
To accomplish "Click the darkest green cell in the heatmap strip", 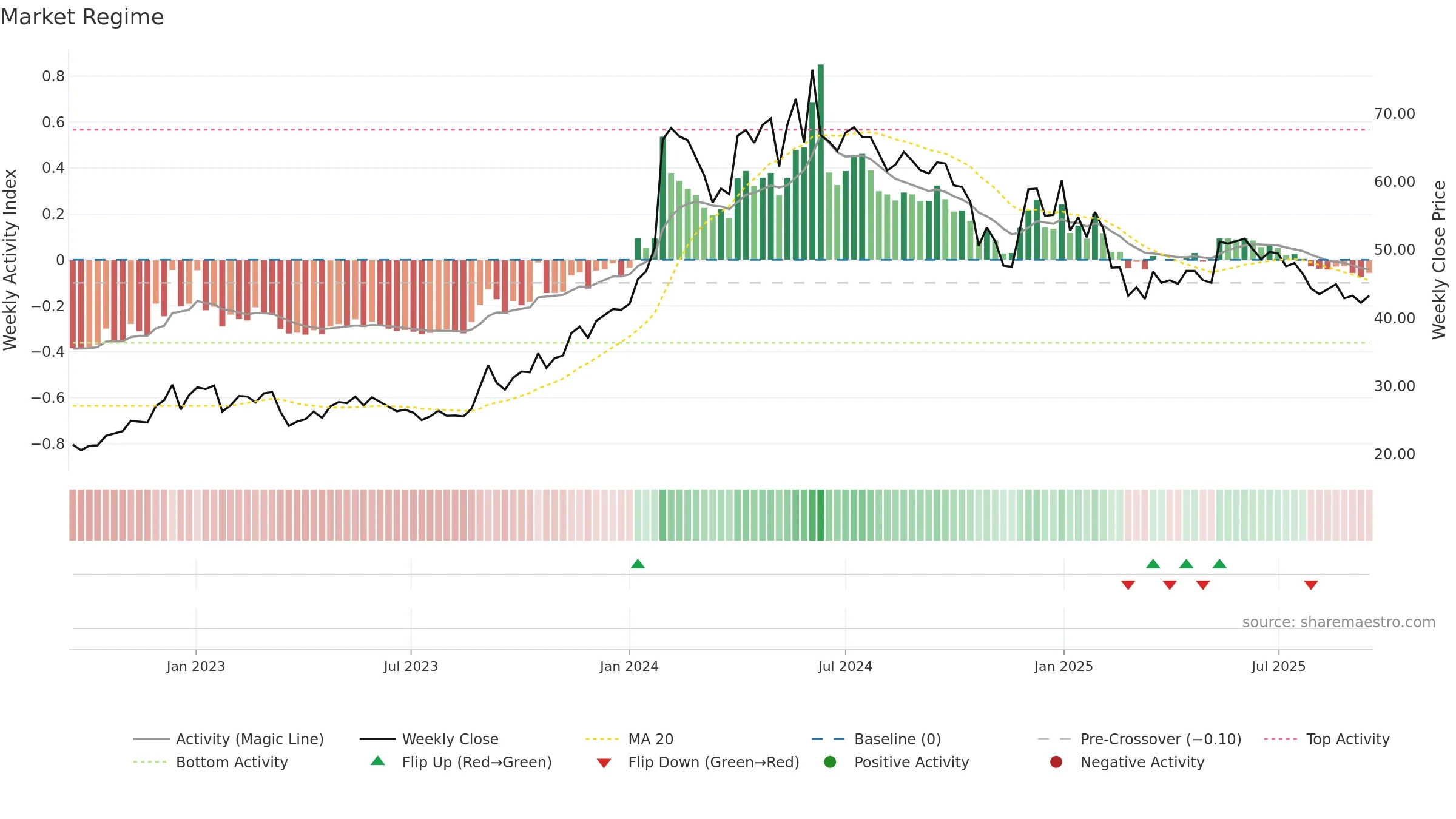I will (821, 515).
